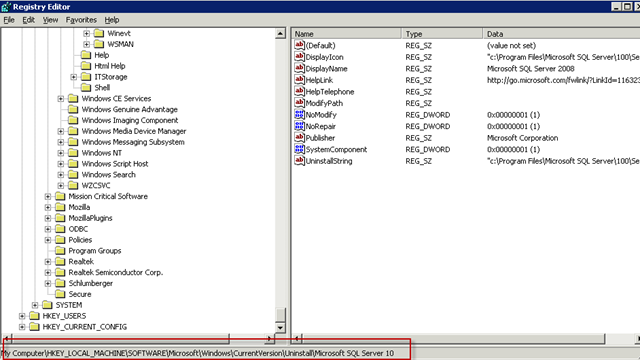Viewport: 640px width, 360px height.
Task: Expand the Windows Messaging Subsystem key
Action: (x=60, y=142)
